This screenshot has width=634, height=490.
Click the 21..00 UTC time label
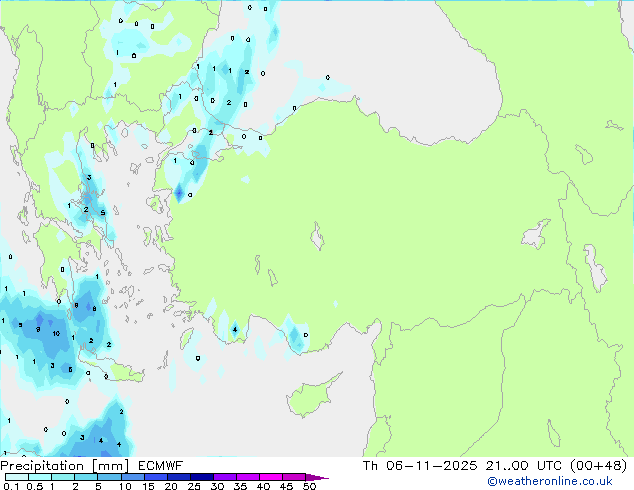(x=524, y=466)
